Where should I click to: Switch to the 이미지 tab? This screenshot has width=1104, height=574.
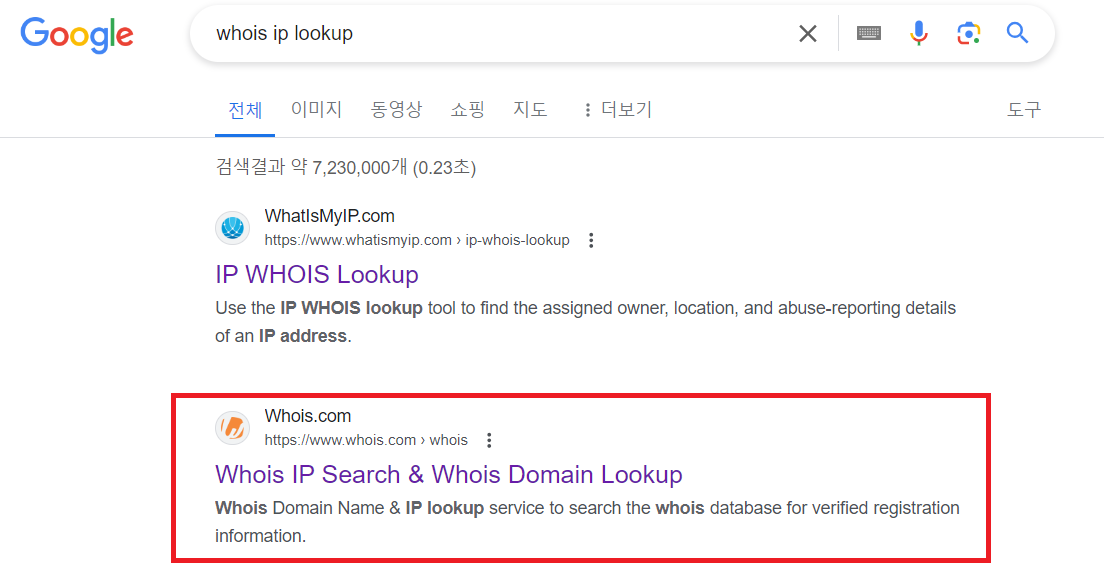[x=316, y=110]
